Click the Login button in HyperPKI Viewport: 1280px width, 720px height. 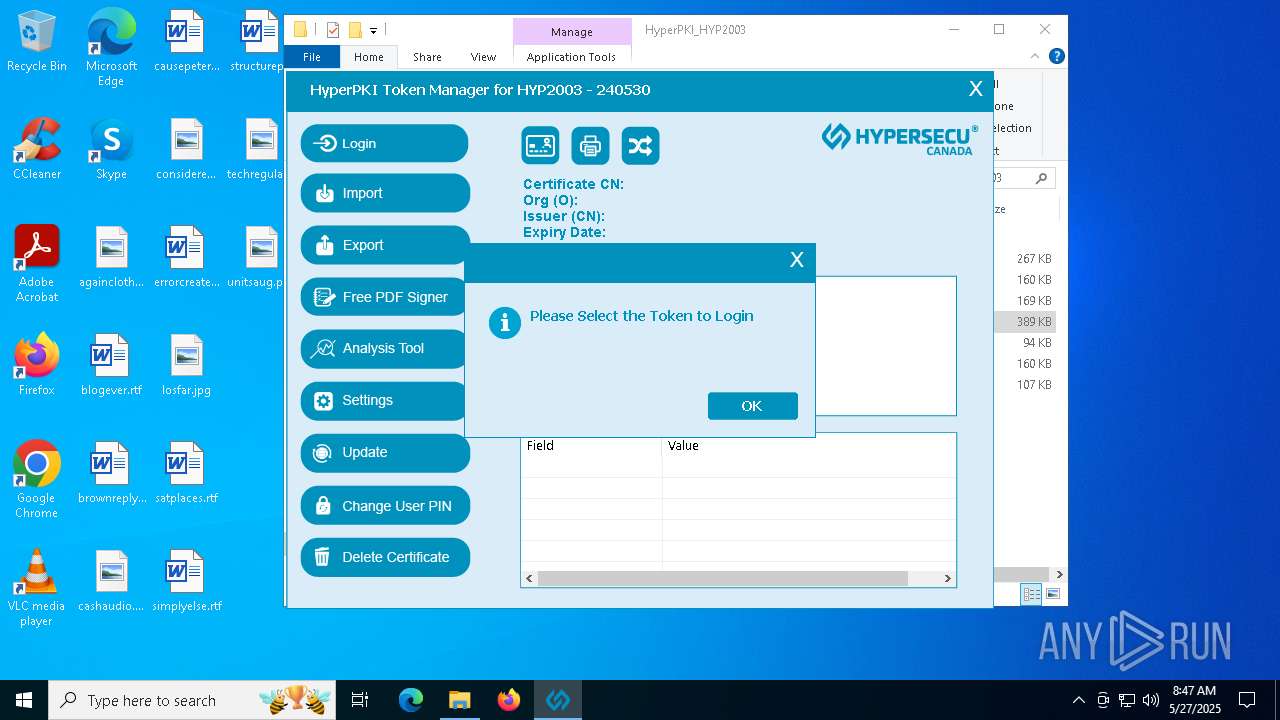tap(384, 143)
